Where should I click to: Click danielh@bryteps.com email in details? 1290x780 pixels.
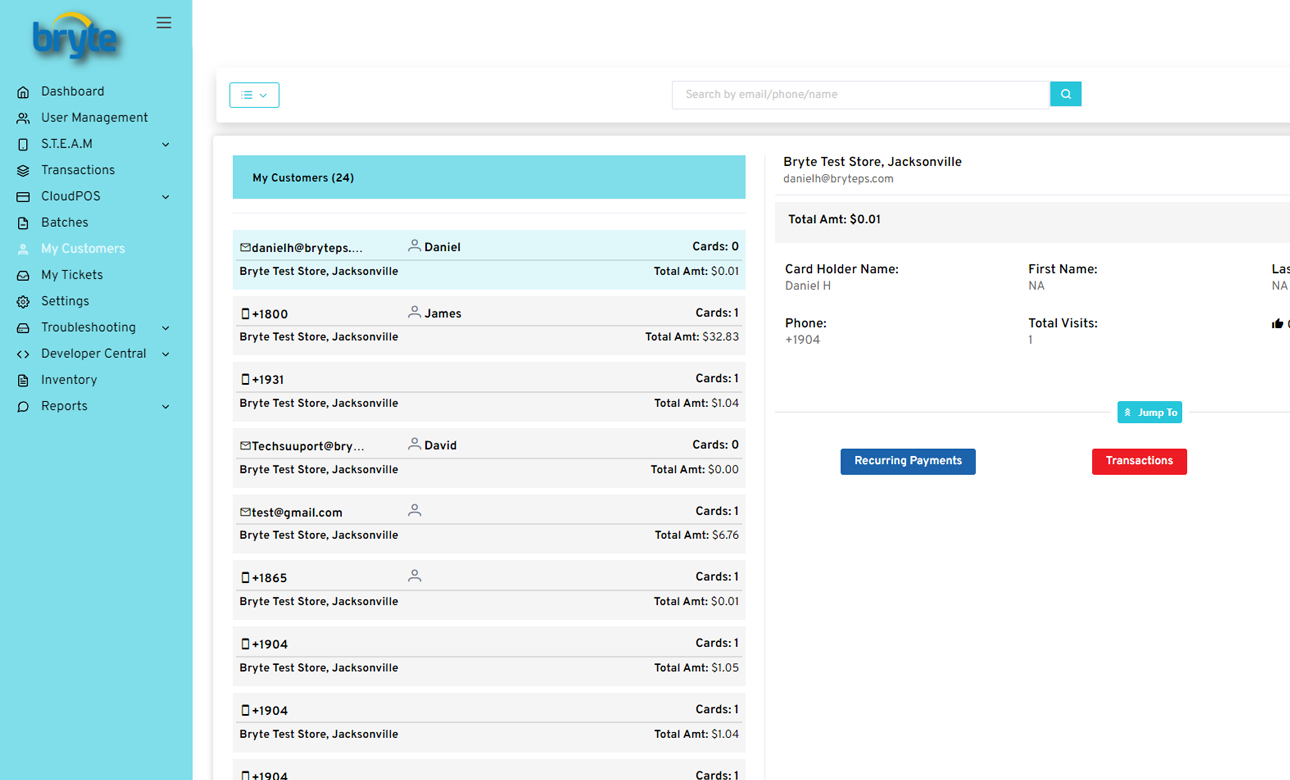point(838,179)
